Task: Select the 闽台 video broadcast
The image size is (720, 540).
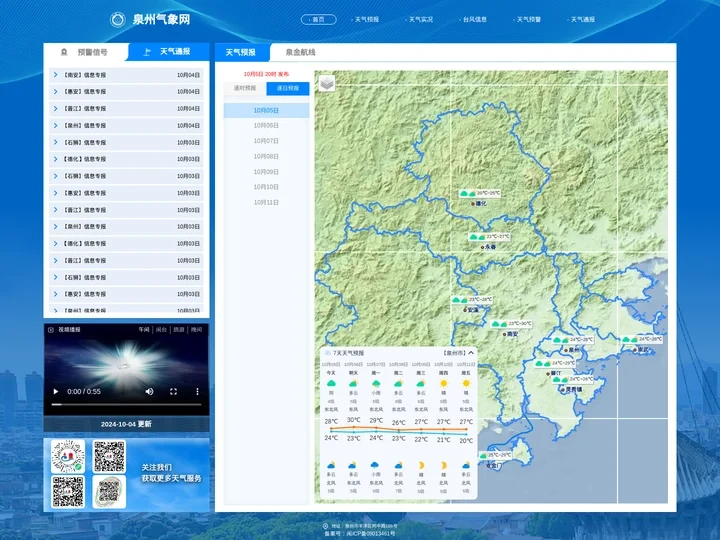Action: (161, 330)
